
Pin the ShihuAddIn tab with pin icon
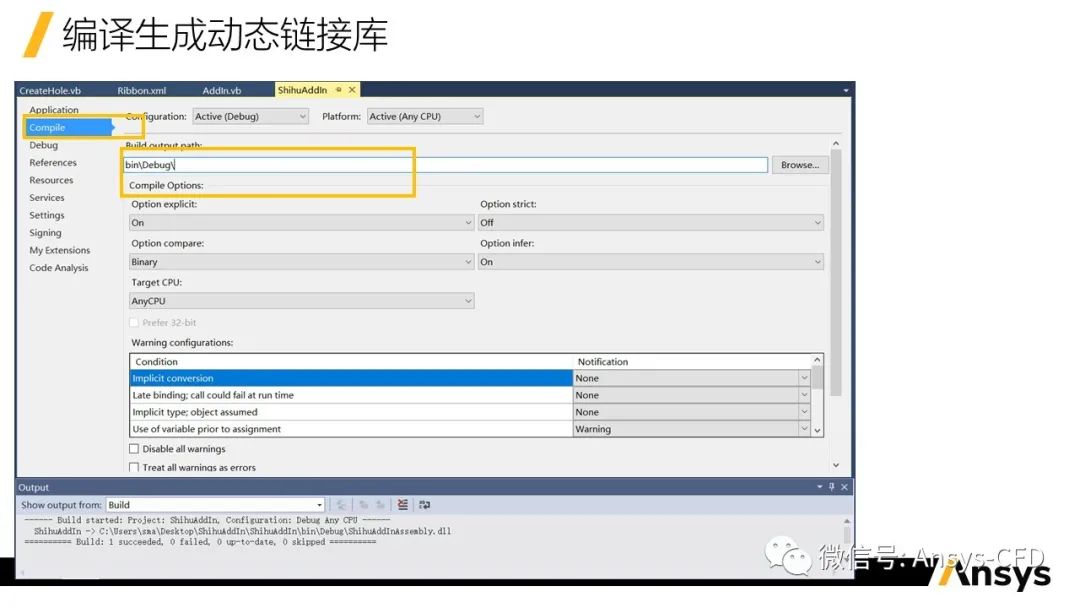coord(339,90)
